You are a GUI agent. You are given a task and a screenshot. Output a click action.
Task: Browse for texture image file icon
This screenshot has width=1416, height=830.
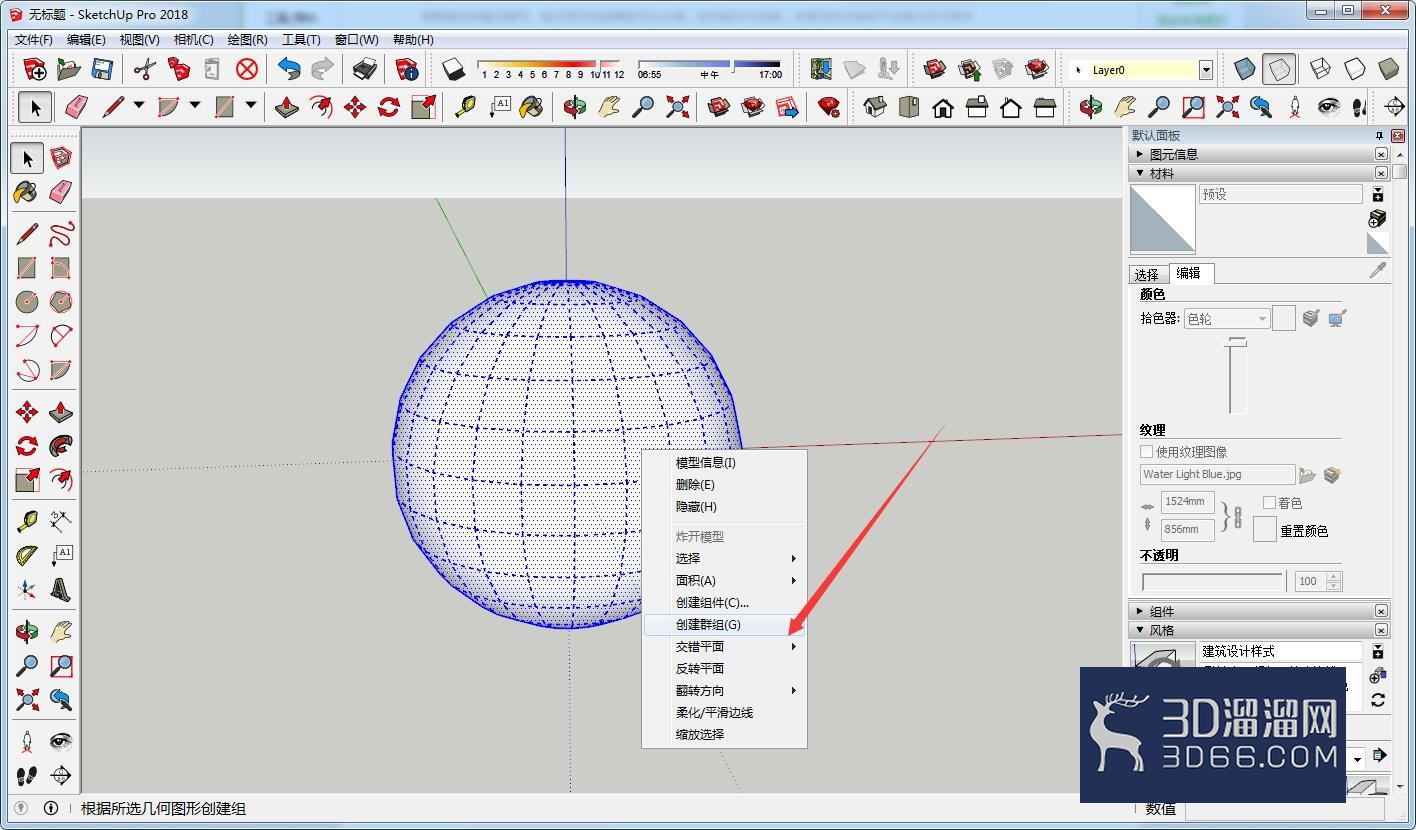click(x=1307, y=475)
